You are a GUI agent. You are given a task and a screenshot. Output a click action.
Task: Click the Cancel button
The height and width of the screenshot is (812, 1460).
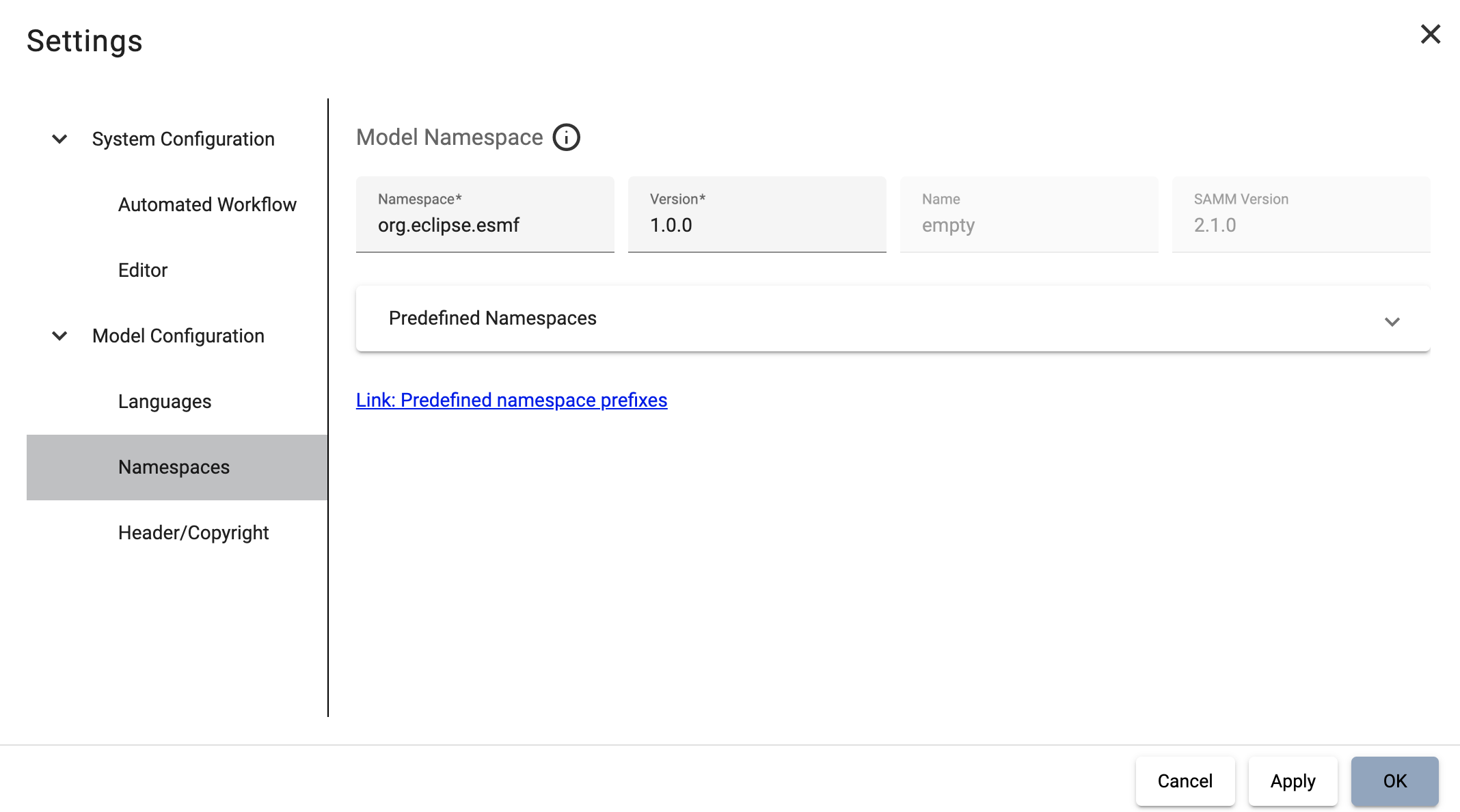[1185, 781]
